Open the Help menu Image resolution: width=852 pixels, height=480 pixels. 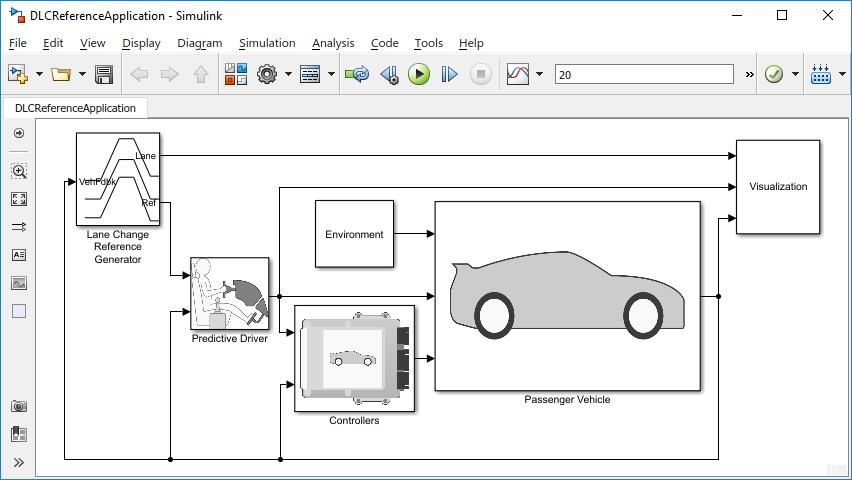pos(471,43)
